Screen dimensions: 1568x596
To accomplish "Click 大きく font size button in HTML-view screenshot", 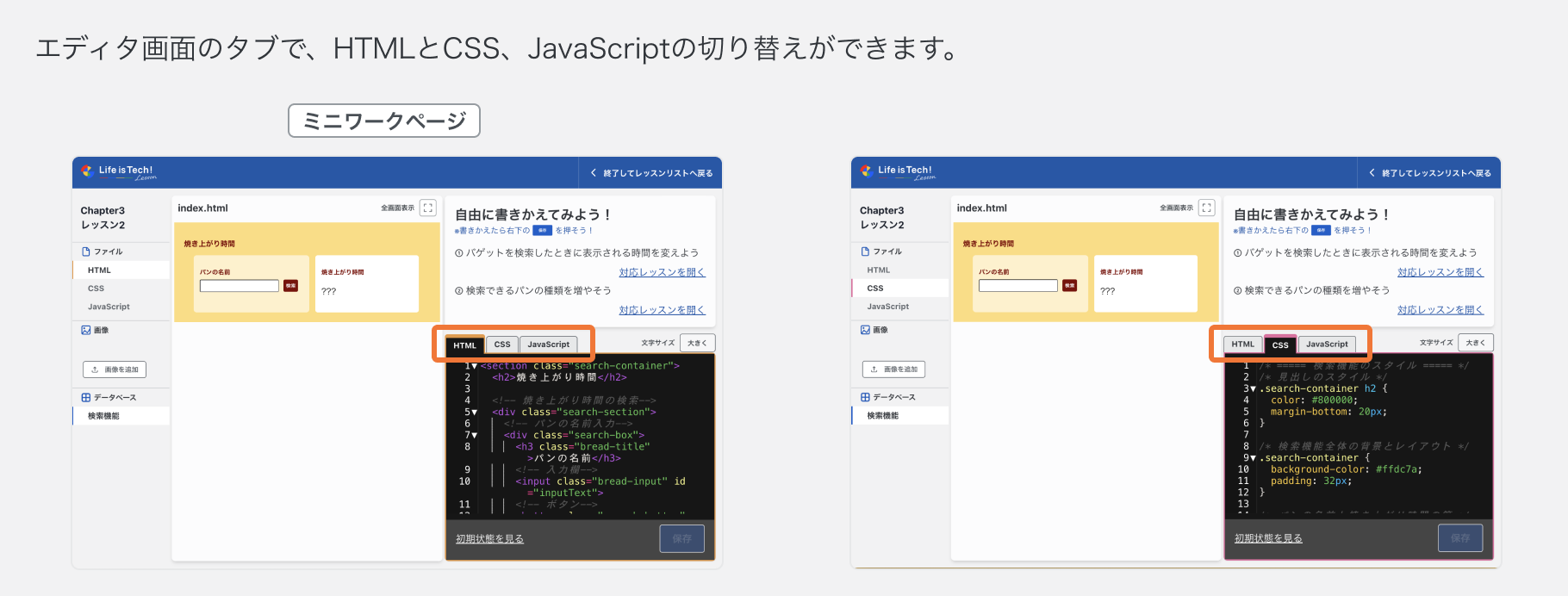I will click(x=697, y=343).
